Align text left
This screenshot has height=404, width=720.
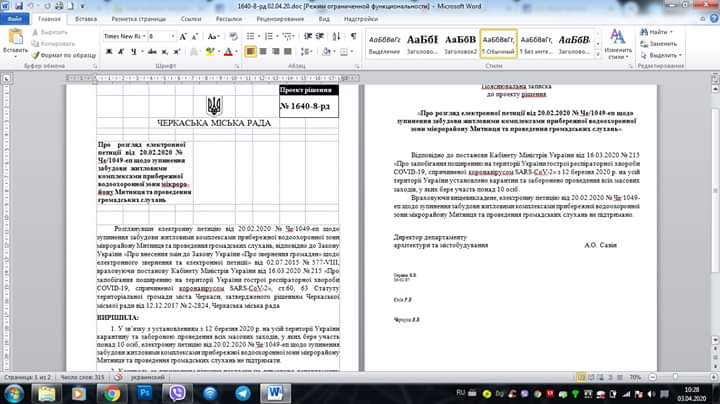pyautogui.click(x=251, y=51)
